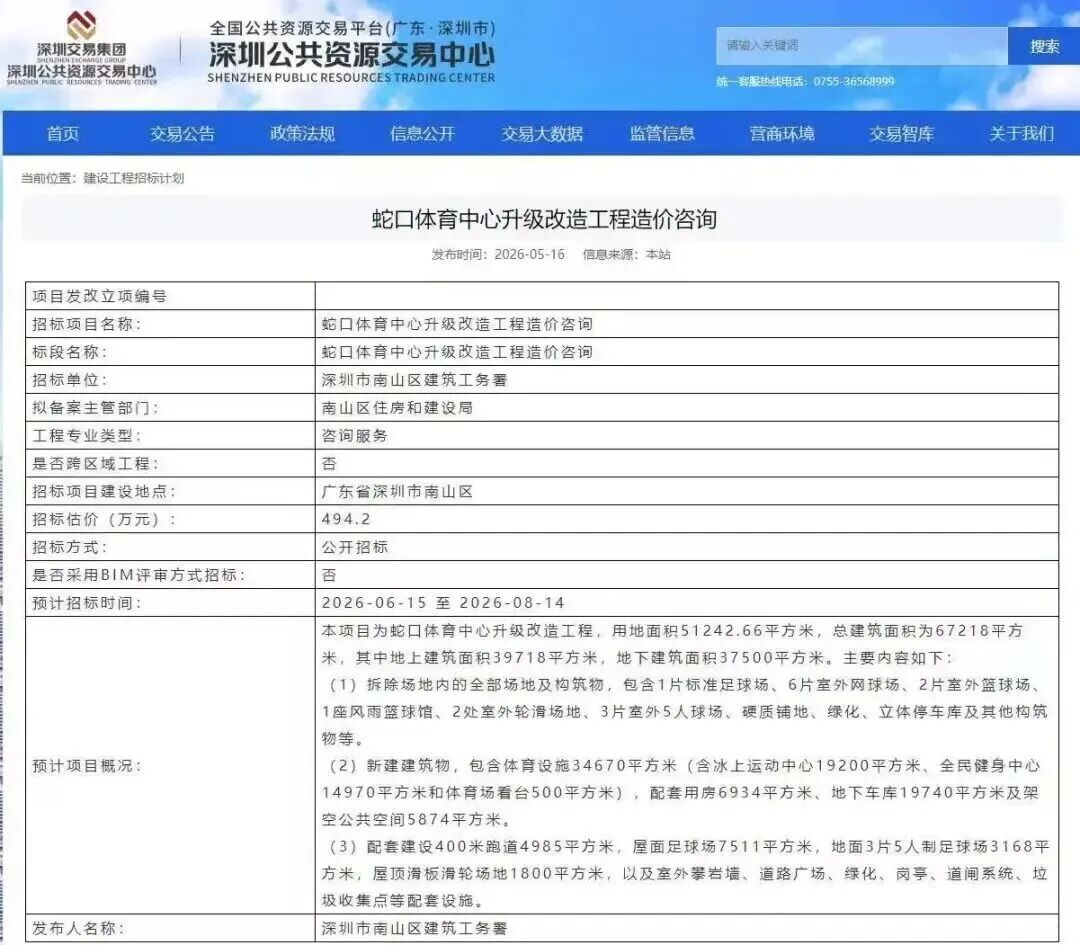Click the overview line starting 本项目为蛇口体育中心升级改造工程
Image resolution: width=1080 pixels, height=945 pixels.
(x=672, y=644)
